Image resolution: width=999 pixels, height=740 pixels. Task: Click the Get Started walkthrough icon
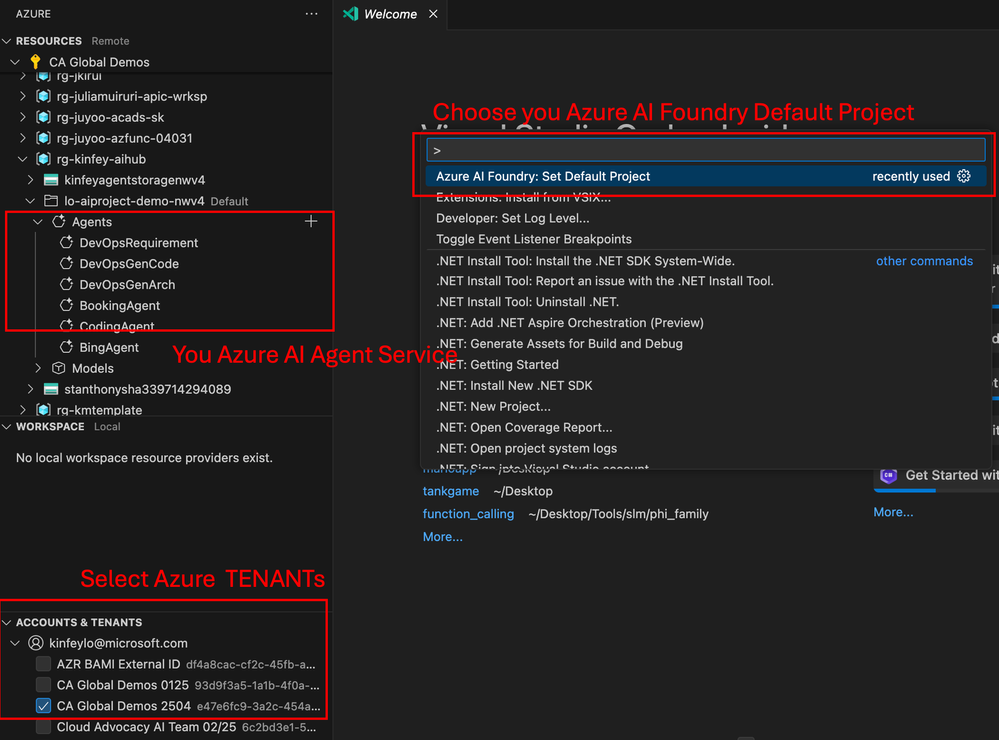tap(889, 475)
